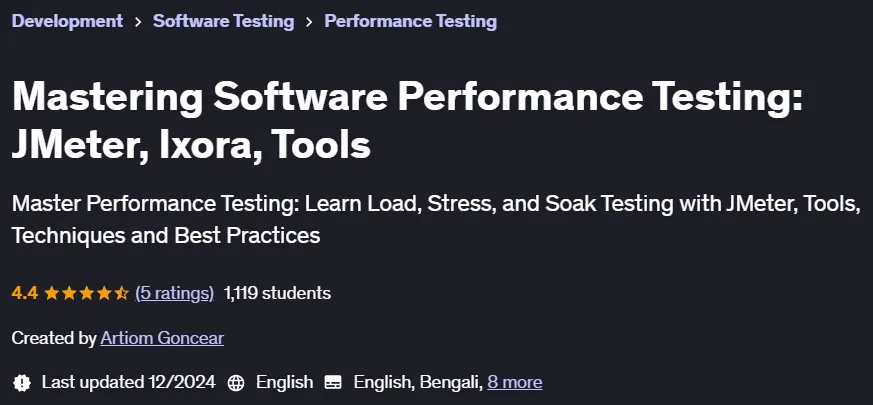This screenshot has width=873, height=405.
Task: Click the Mastering Software Performance Testing title
Action: [x=407, y=120]
